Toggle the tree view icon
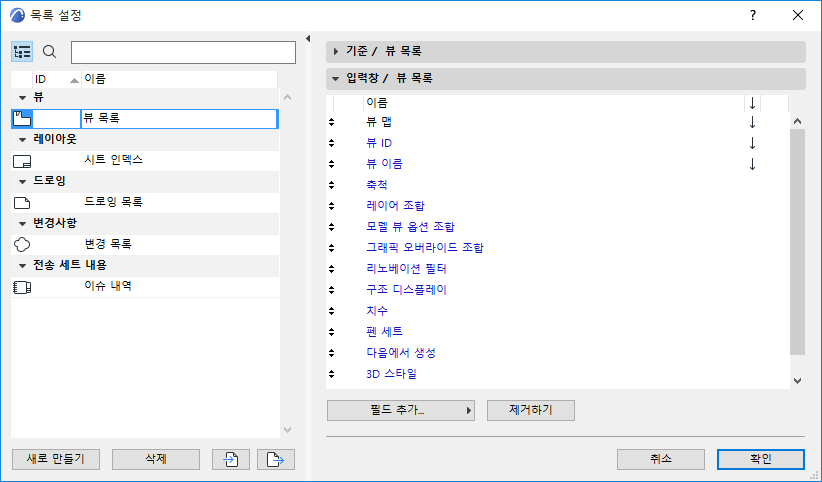Screen dimensions: 822x482 [22, 52]
